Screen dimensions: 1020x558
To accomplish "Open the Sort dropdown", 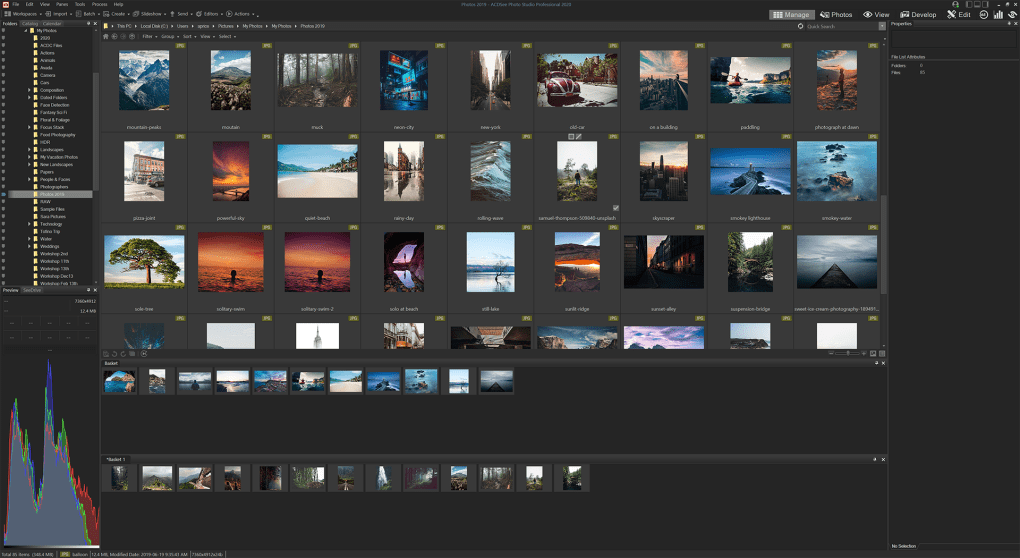I will point(189,36).
